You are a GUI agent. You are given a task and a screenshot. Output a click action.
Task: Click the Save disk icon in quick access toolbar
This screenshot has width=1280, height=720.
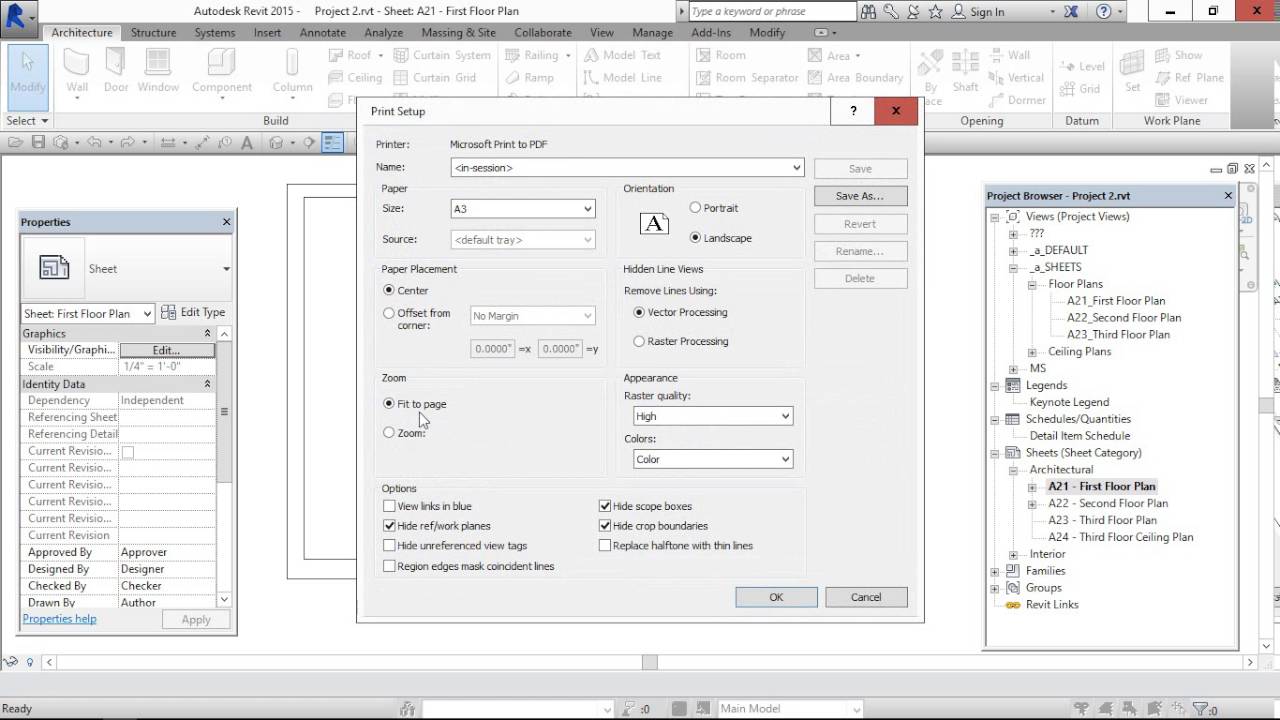point(38,143)
